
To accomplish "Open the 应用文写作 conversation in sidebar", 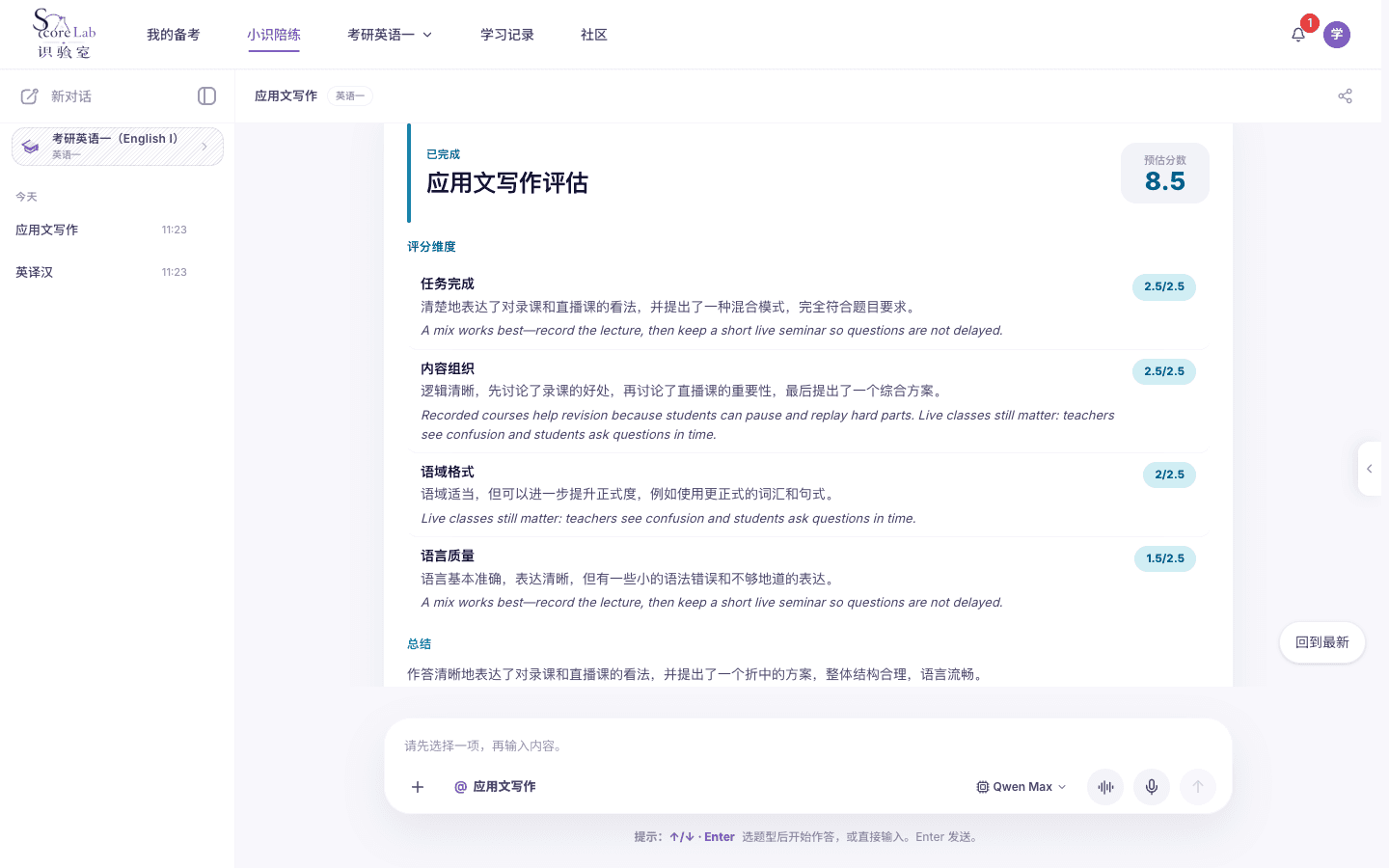I will pos(117,230).
